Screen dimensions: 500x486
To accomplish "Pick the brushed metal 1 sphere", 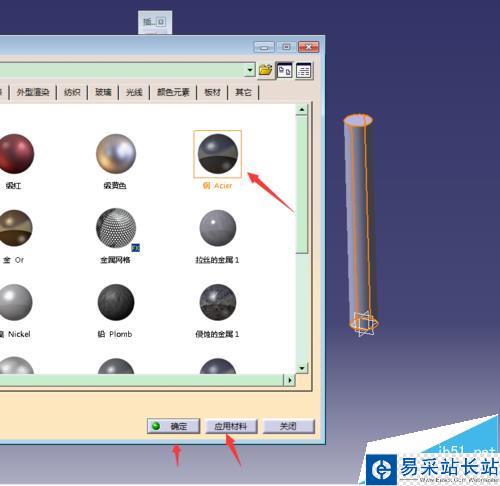I will pyautogui.click(x=218, y=228).
